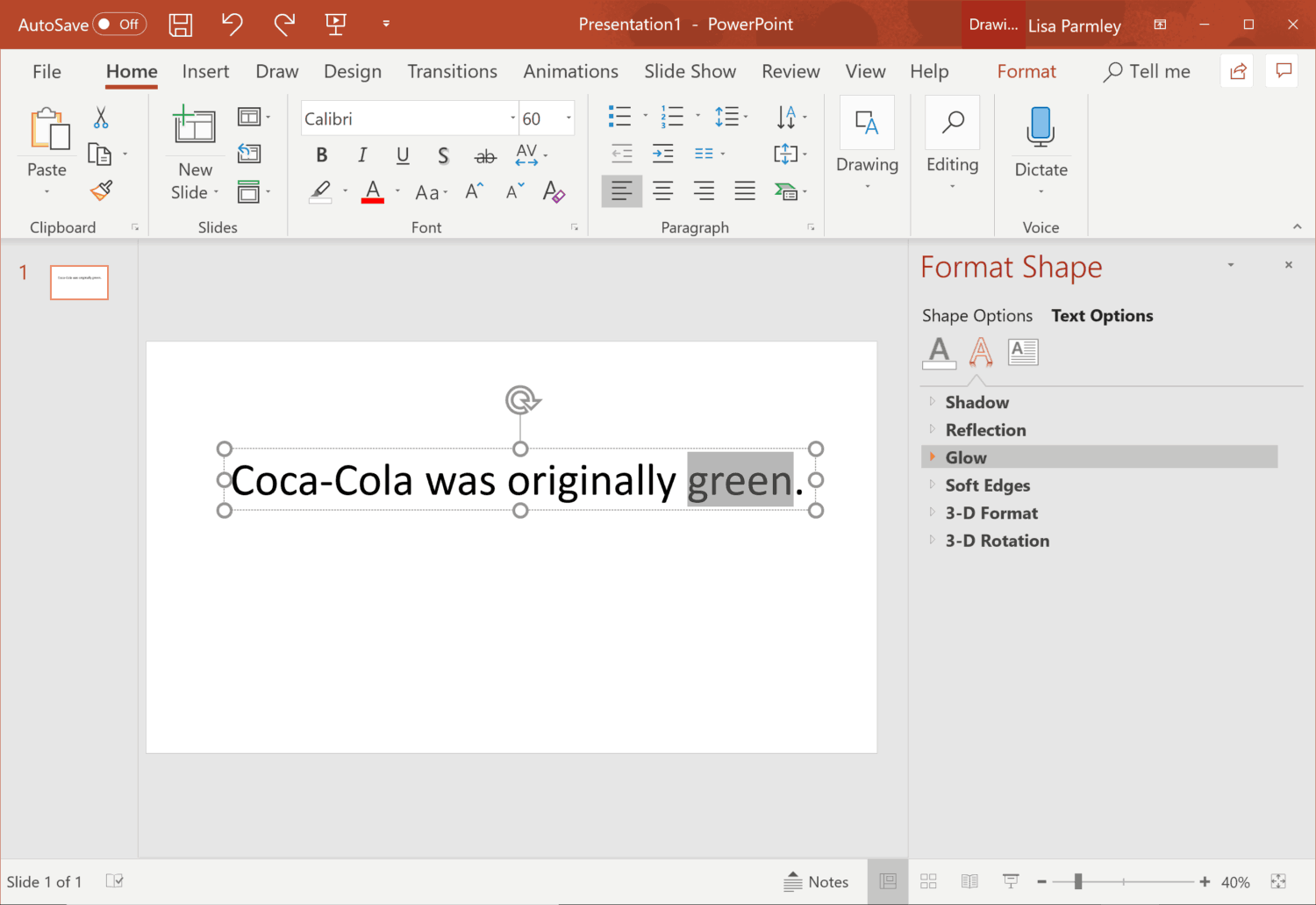Toggle strikethrough formatting
The height and width of the screenshot is (905, 1316).
tap(485, 156)
